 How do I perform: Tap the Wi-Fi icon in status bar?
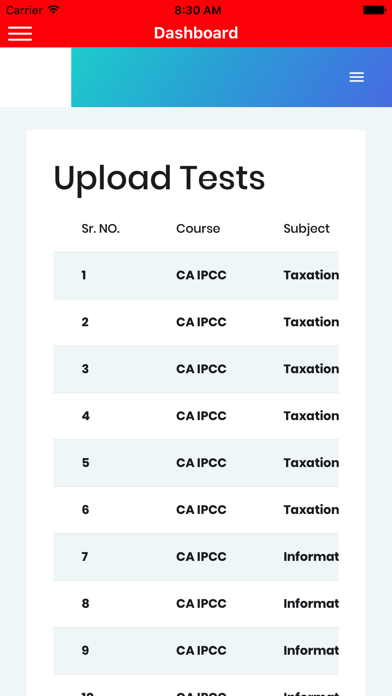coord(54,10)
